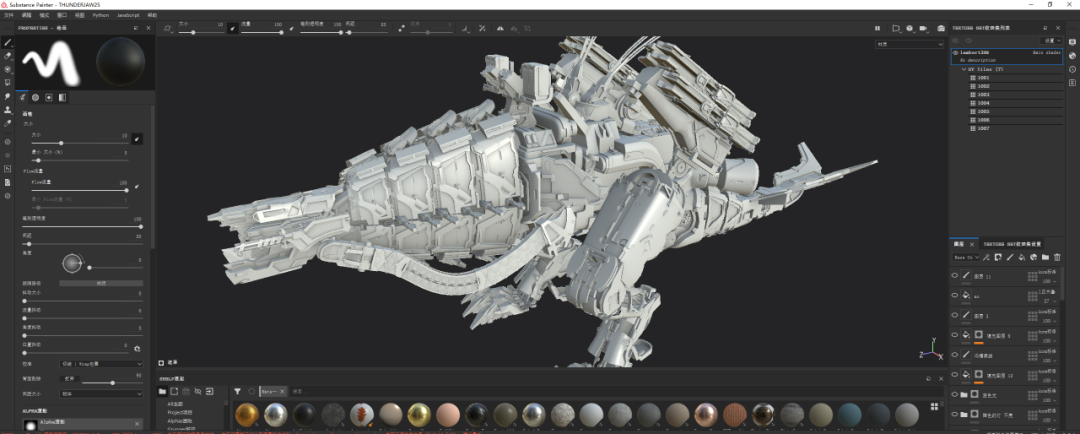
Task: Select the Polygon Fill tool
Action: point(8,83)
